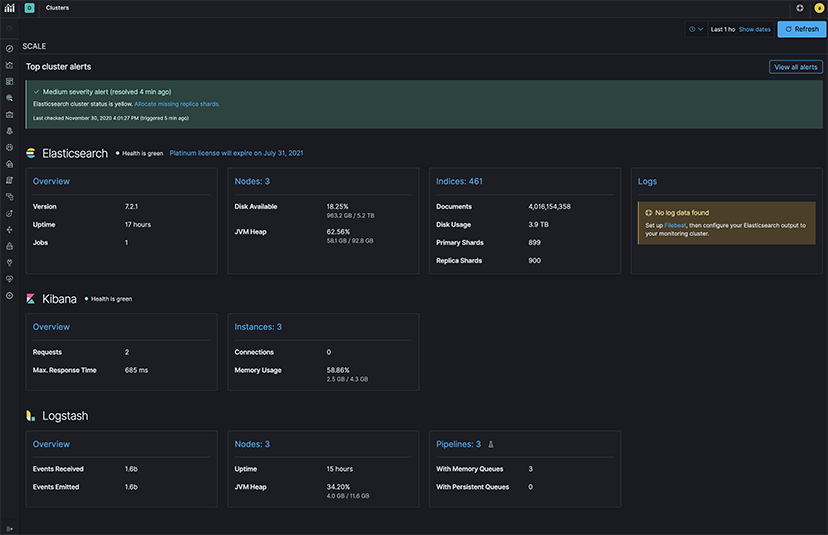The width and height of the screenshot is (828, 535).
Task: Click the briefcase icon in the sidebar
Action: [10, 115]
